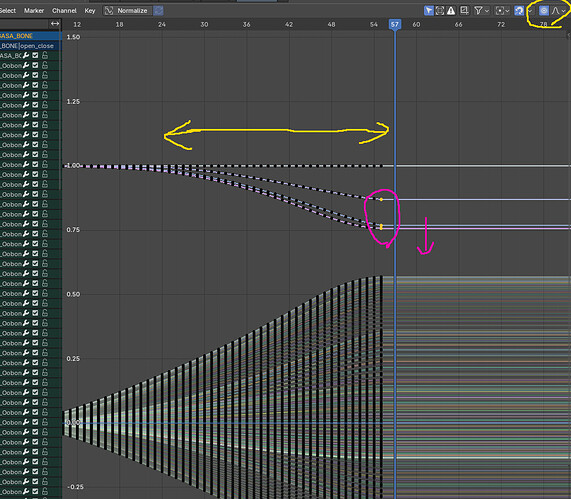Screen dimensions: 571x499
Task: Click wrench modifier icon on first ASA_BC channel
Action: click(26, 55)
